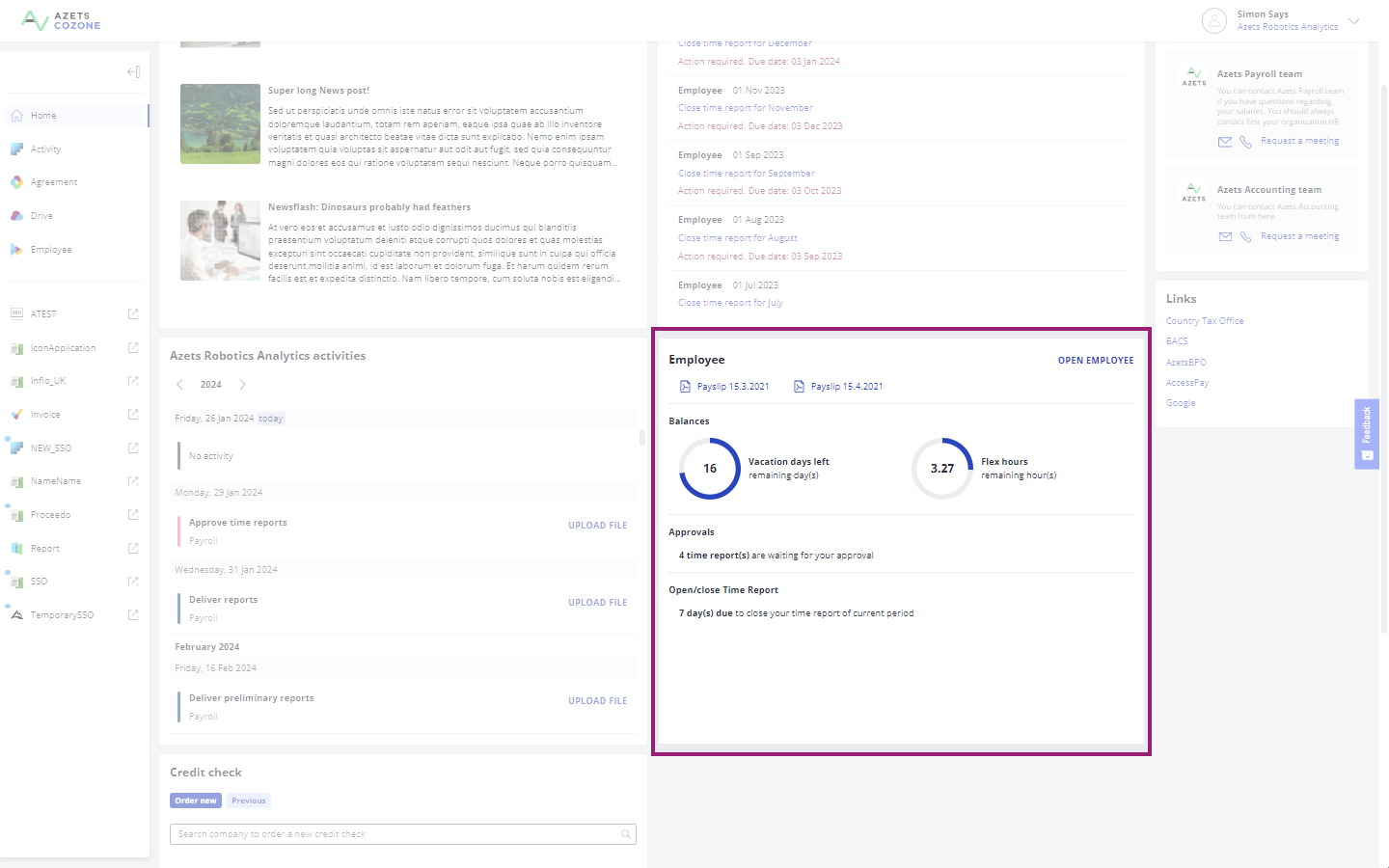The image size is (1389, 868).
Task: Open the Agreement section icon
Action: (x=17, y=181)
